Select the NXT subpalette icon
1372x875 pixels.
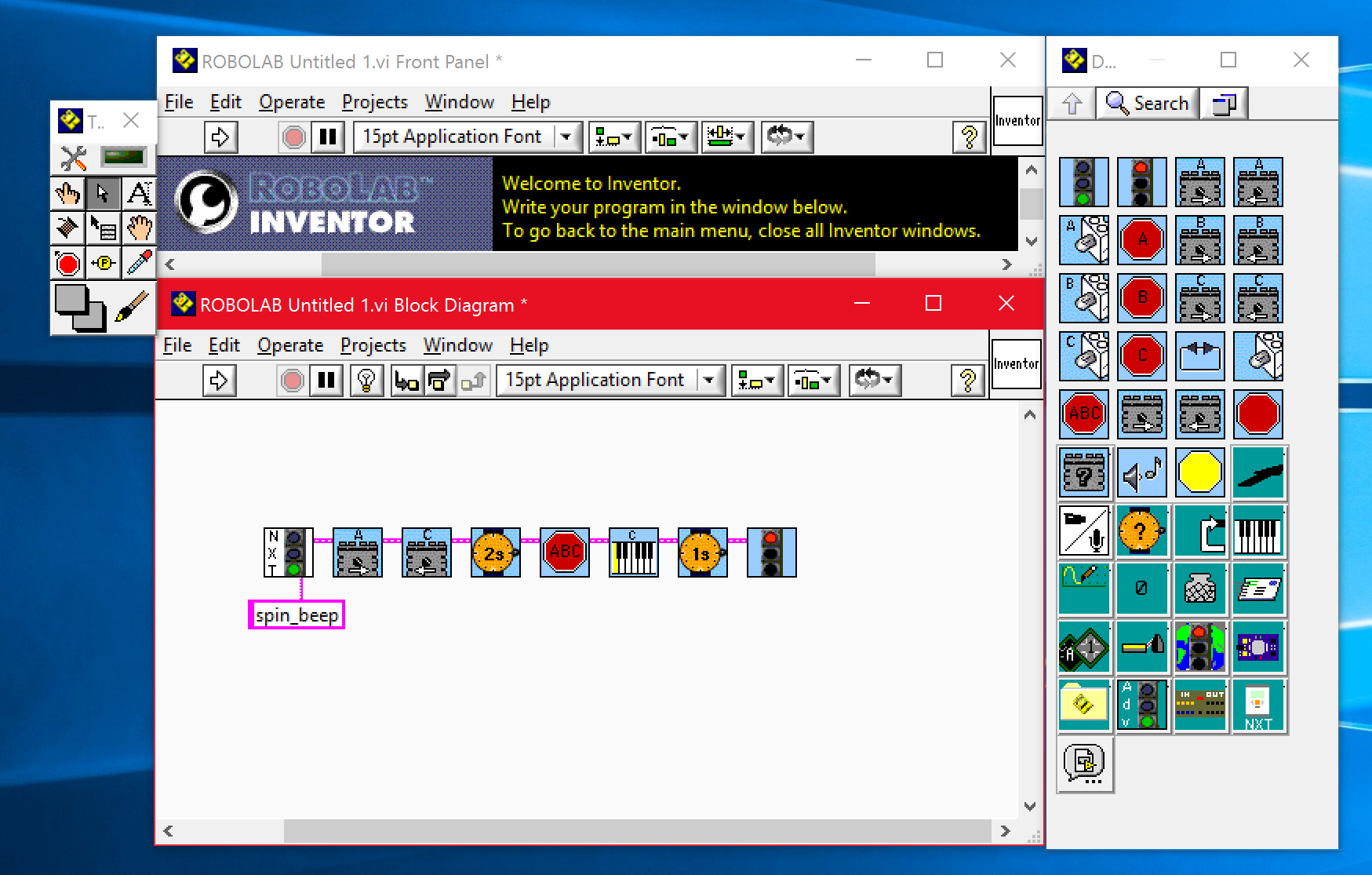tap(1257, 705)
